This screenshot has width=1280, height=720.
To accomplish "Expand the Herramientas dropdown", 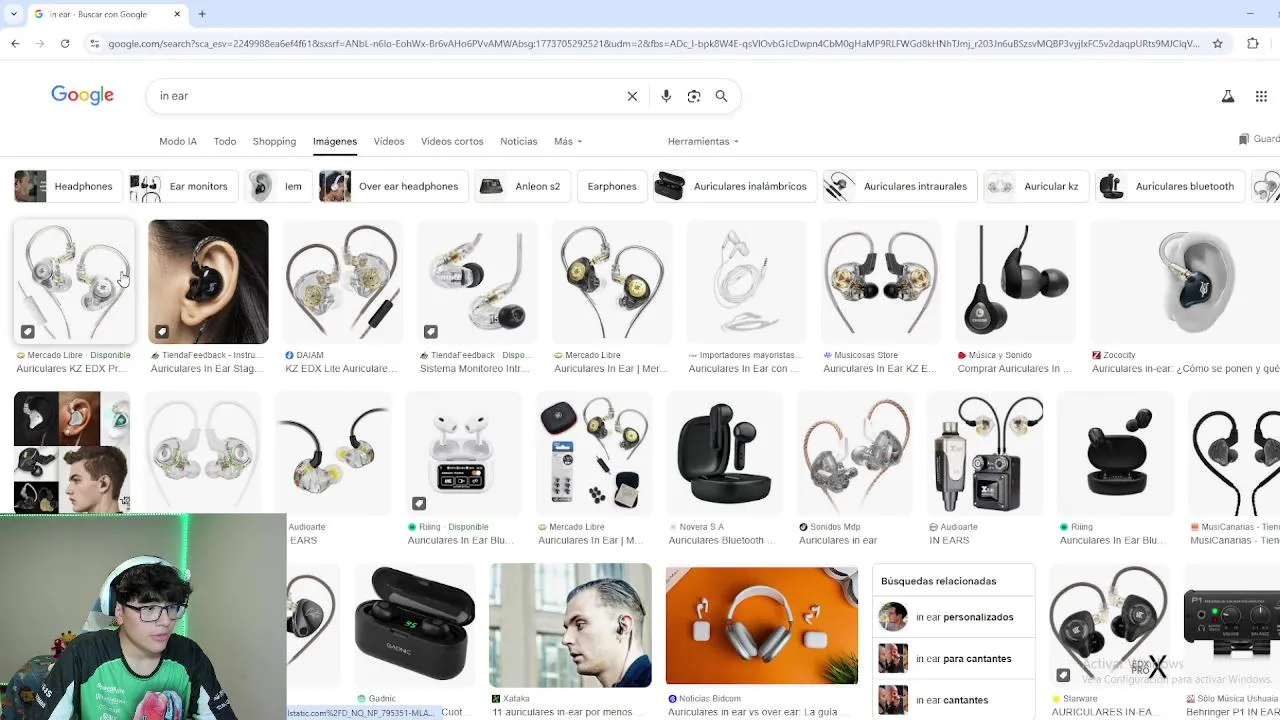I will (x=703, y=141).
